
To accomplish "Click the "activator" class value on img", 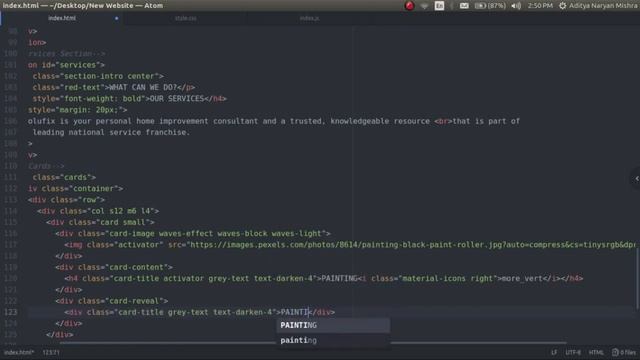I will (x=138, y=245).
